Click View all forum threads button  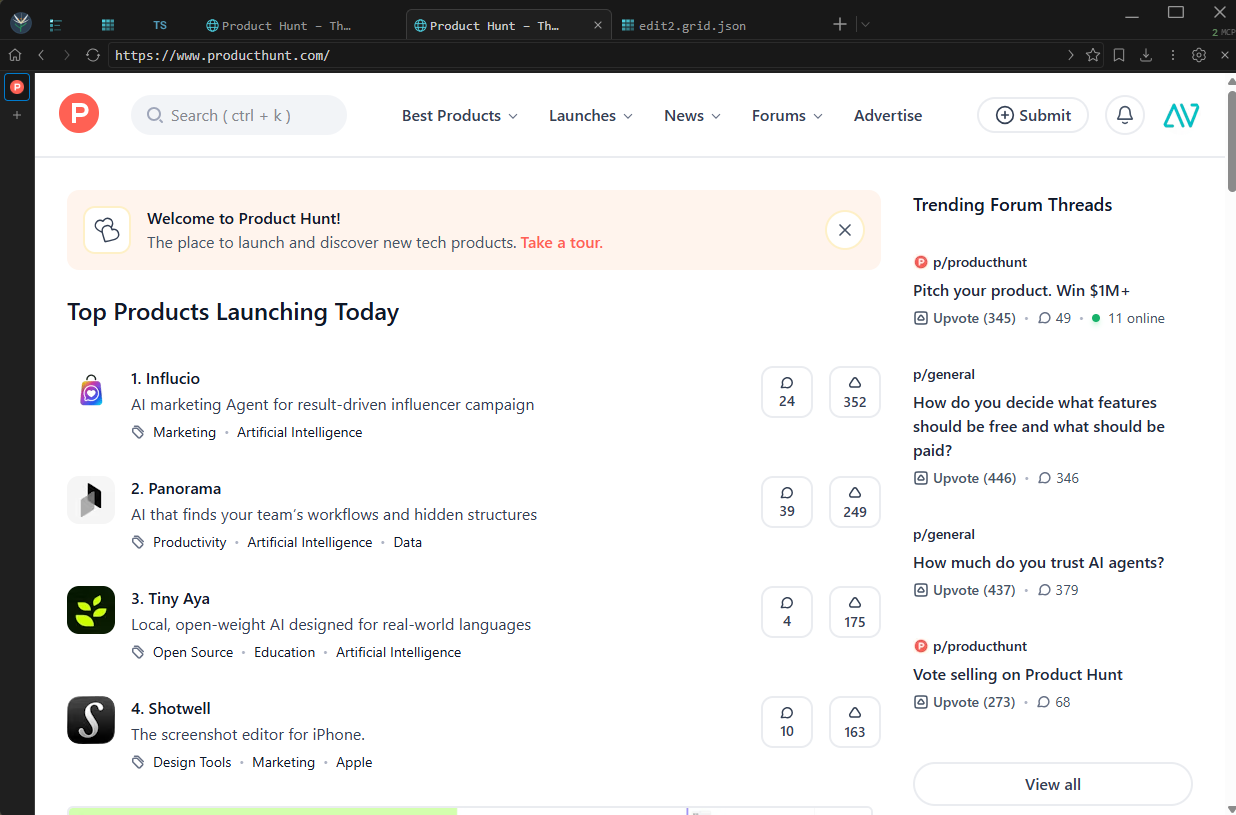(x=1053, y=784)
